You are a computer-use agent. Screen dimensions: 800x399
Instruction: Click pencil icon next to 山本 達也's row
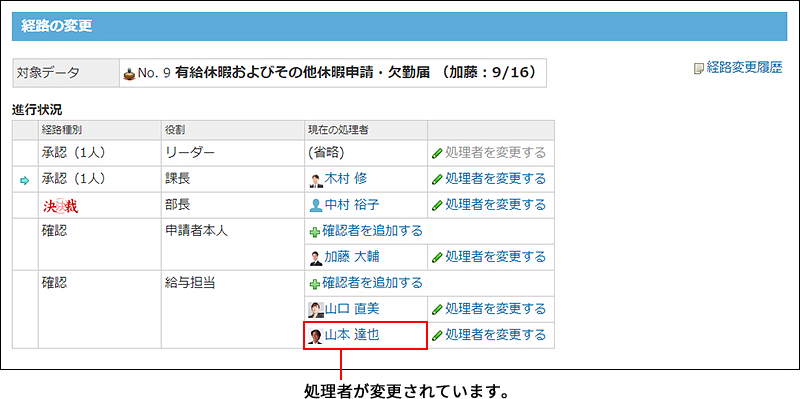point(437,336)
